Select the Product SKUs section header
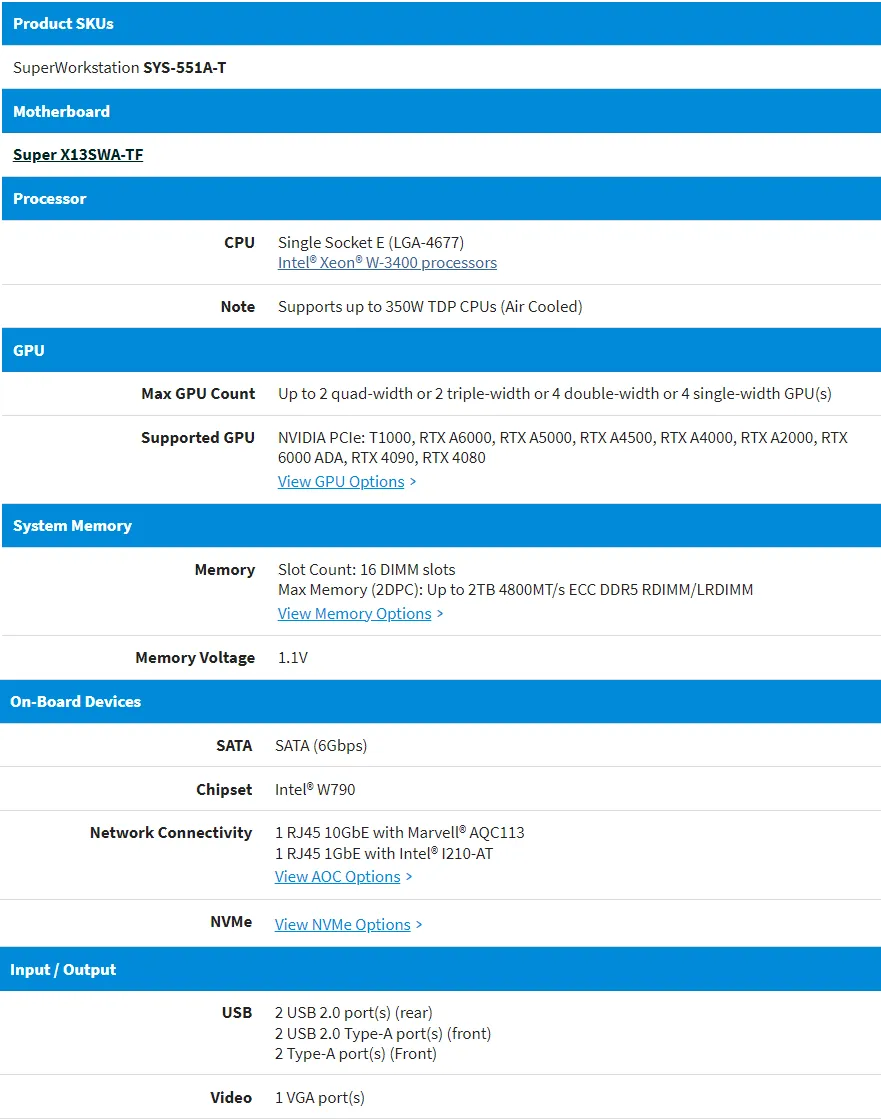The width and height of the screenshot is (881, 1119). coord(442,24)
